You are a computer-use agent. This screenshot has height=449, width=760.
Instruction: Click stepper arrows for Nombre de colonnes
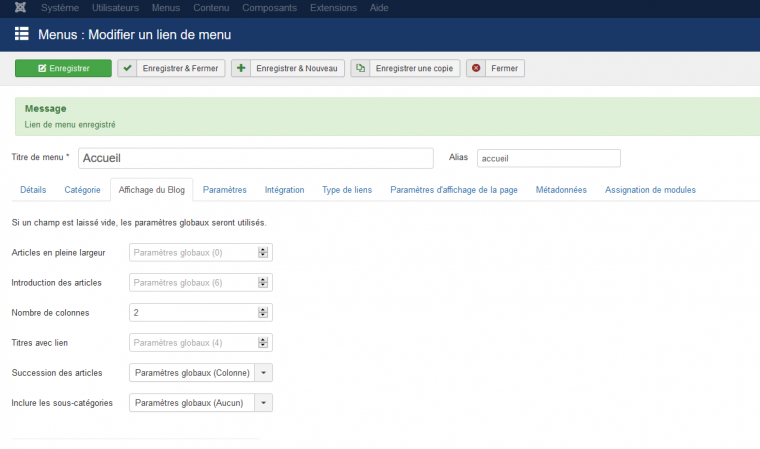pos(263,312)
